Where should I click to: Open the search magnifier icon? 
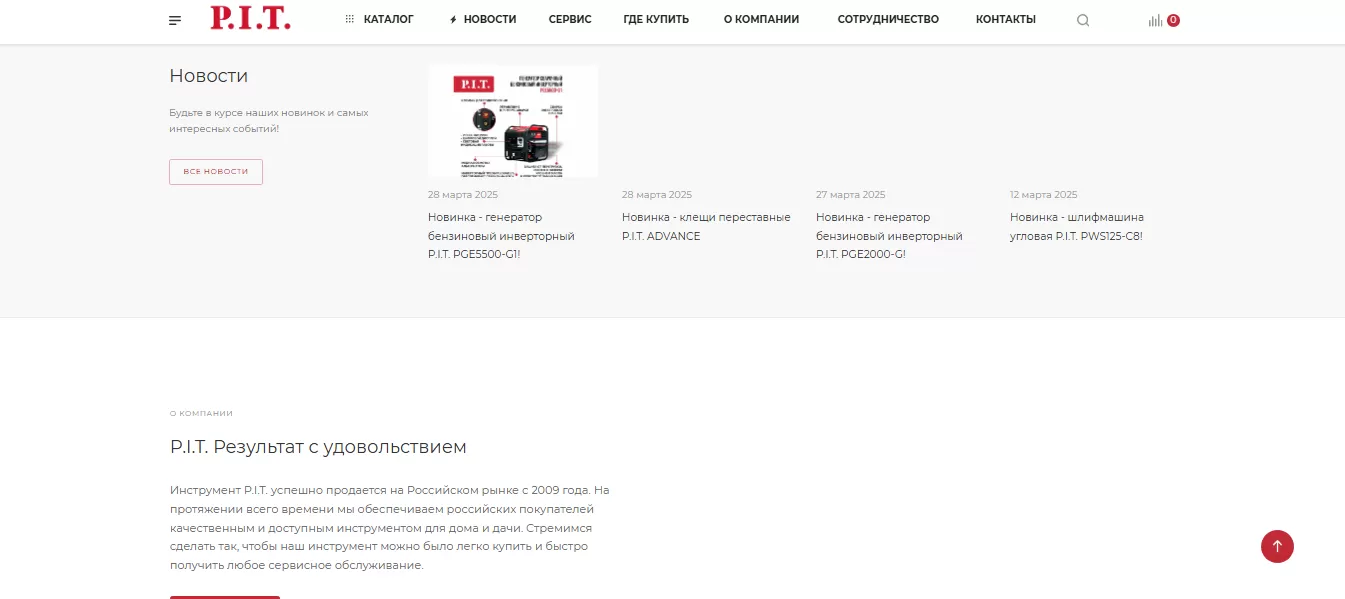pos(1083,20)
